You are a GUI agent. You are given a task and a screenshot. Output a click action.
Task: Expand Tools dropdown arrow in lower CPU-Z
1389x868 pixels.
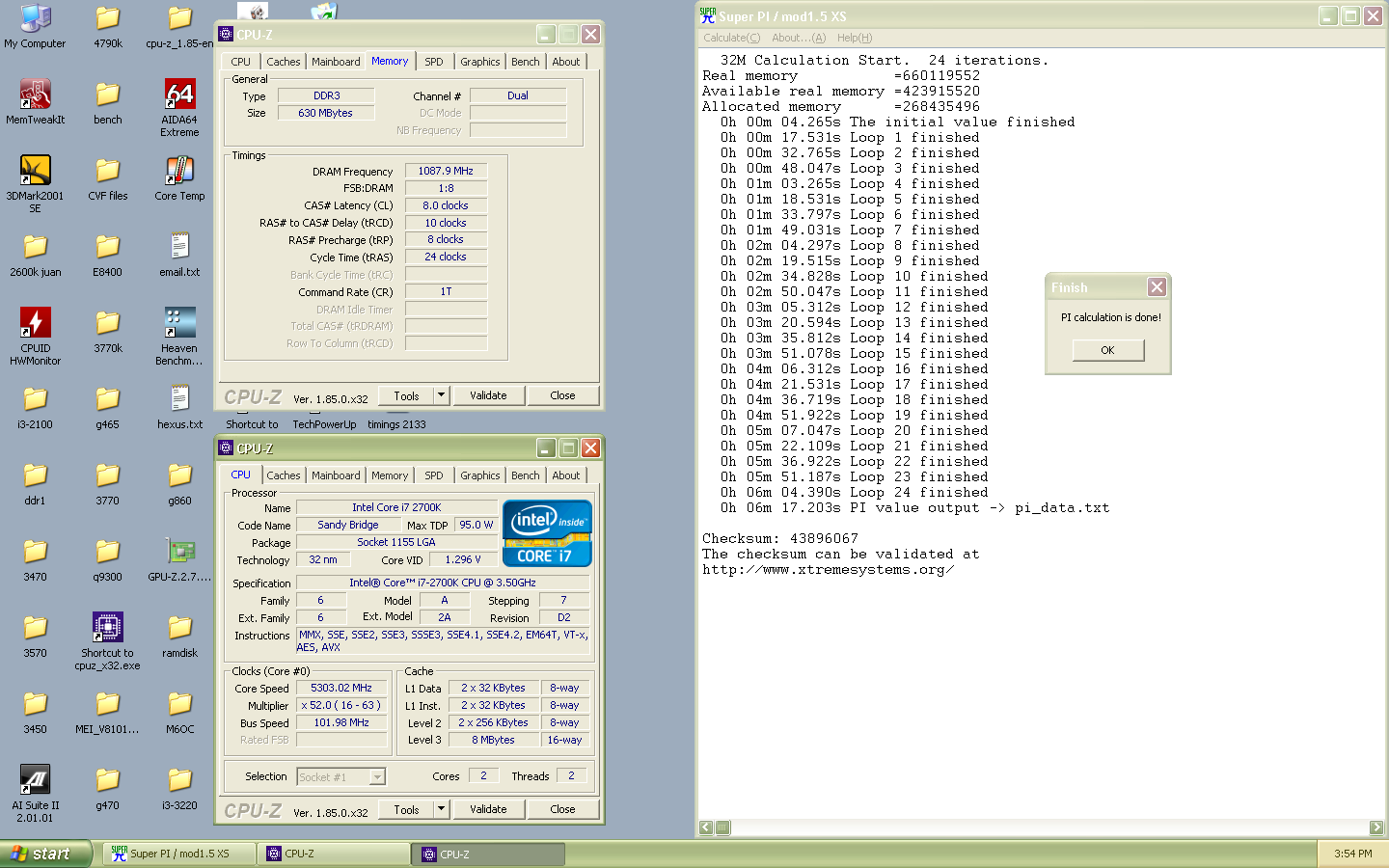click(x=441, y=809)
